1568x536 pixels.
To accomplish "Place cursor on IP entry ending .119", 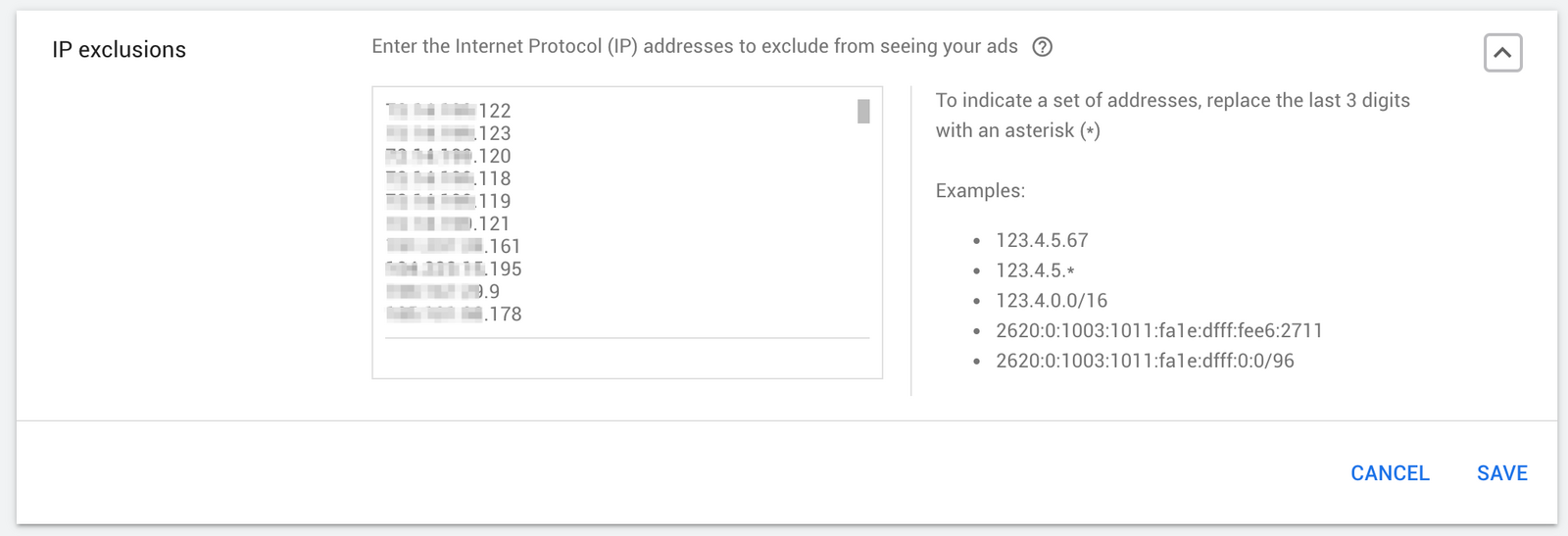I will (448, 201).
